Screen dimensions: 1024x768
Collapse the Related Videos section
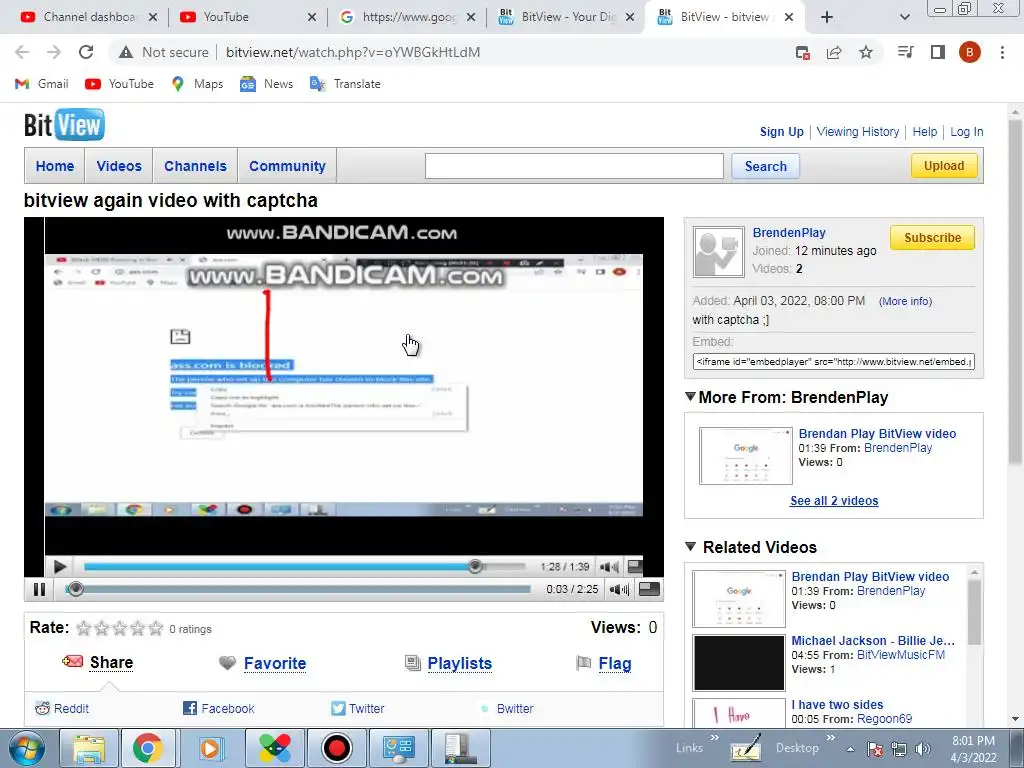click(x=690, y=546)
